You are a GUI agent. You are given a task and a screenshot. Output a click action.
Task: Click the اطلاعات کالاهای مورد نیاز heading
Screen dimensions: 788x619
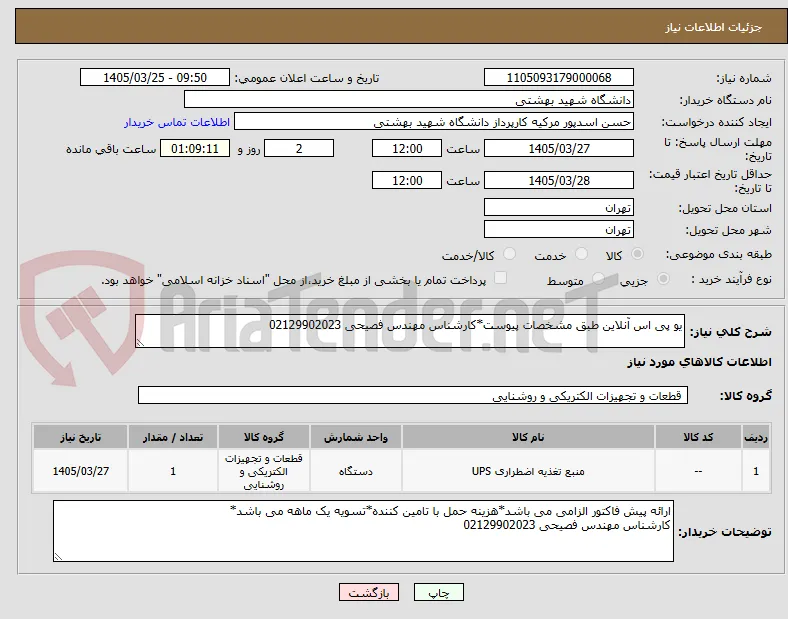[699, 362]
